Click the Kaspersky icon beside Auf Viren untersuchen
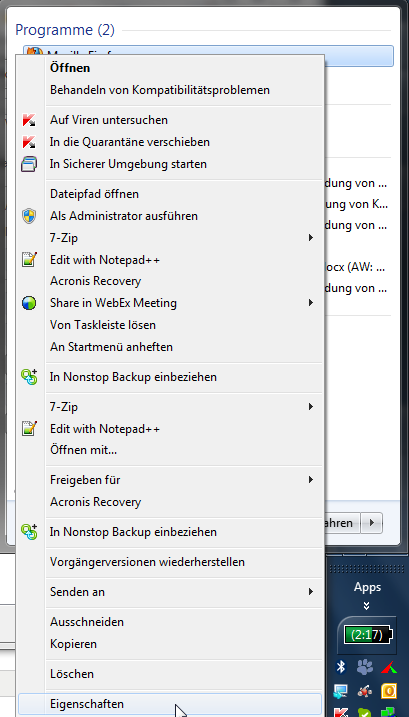Viewport: 409px width, 717px height. [x=29, y=120]
